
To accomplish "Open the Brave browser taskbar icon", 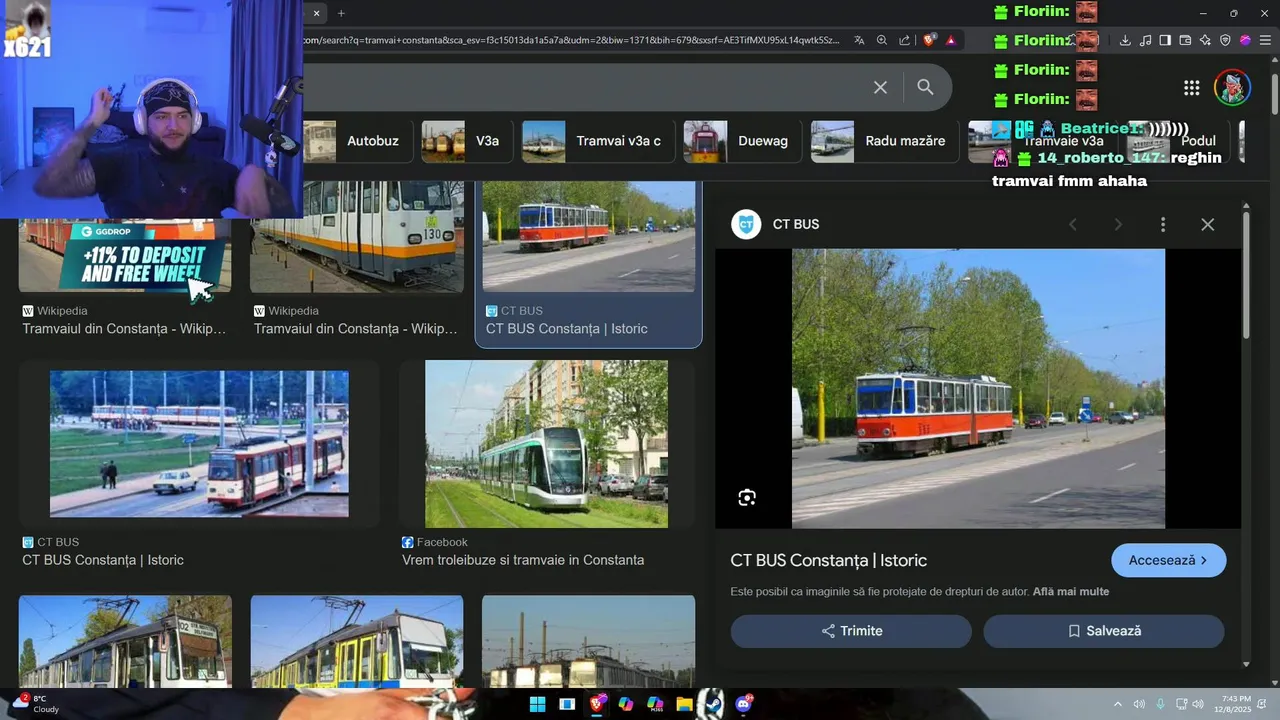I will [597, 704].
